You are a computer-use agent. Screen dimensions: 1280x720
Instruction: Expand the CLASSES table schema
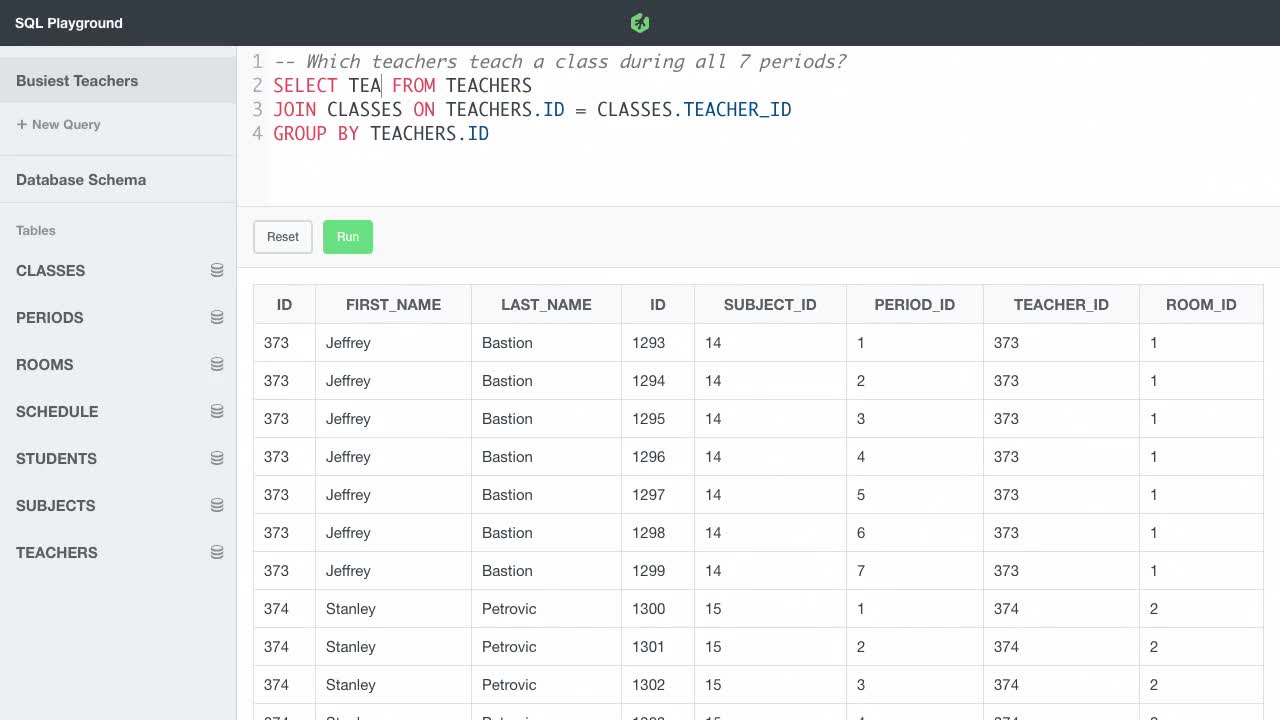(50, 270)
